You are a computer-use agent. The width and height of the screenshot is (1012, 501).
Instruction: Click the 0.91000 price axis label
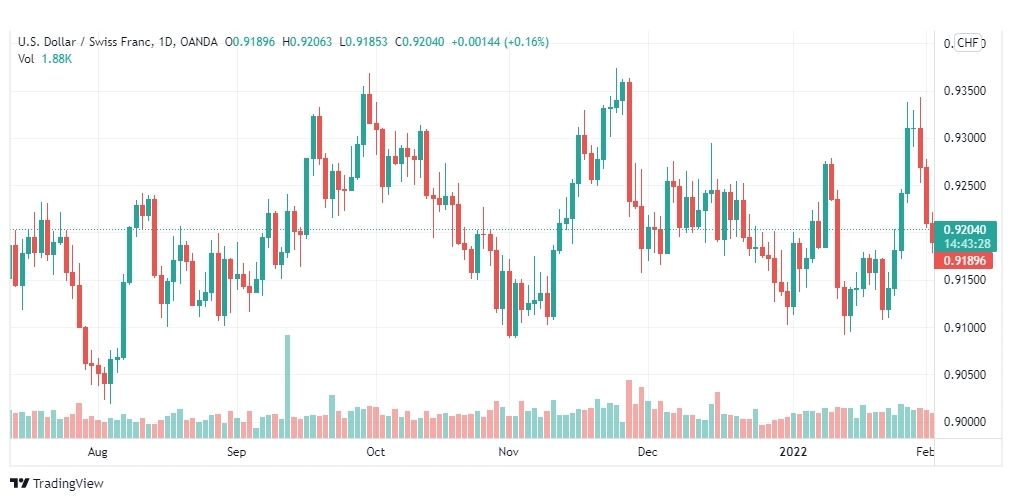pyautogui.click(x=964, y=327)
